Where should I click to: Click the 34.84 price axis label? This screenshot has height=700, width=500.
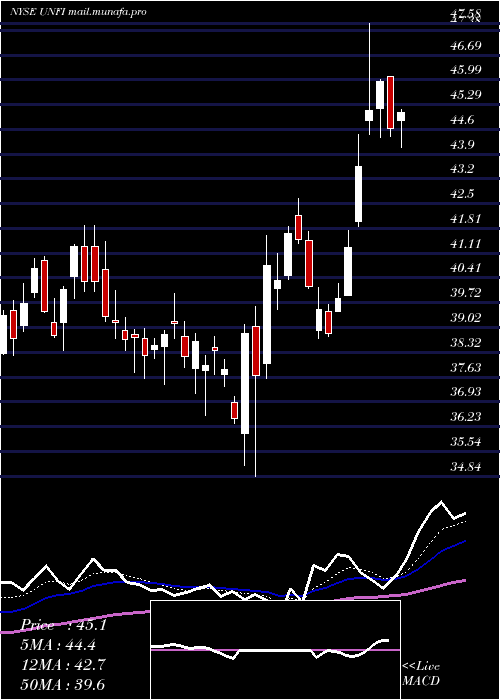(x=465, y=467)
